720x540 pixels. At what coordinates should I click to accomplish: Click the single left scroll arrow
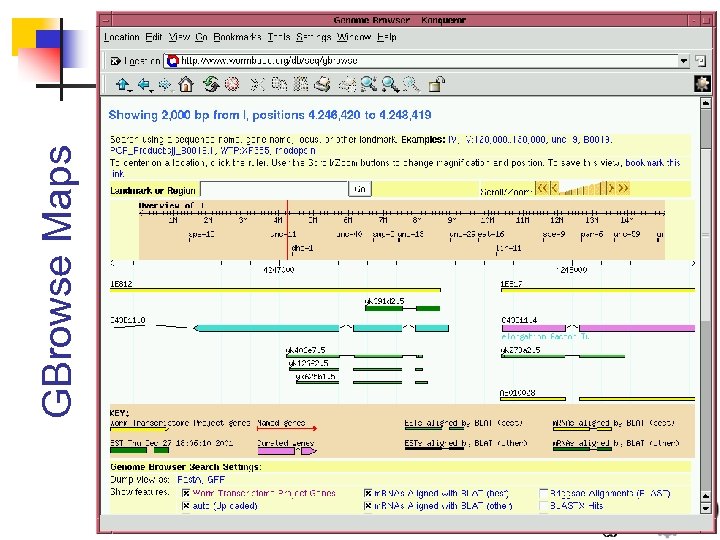click(x=554, y=188)
